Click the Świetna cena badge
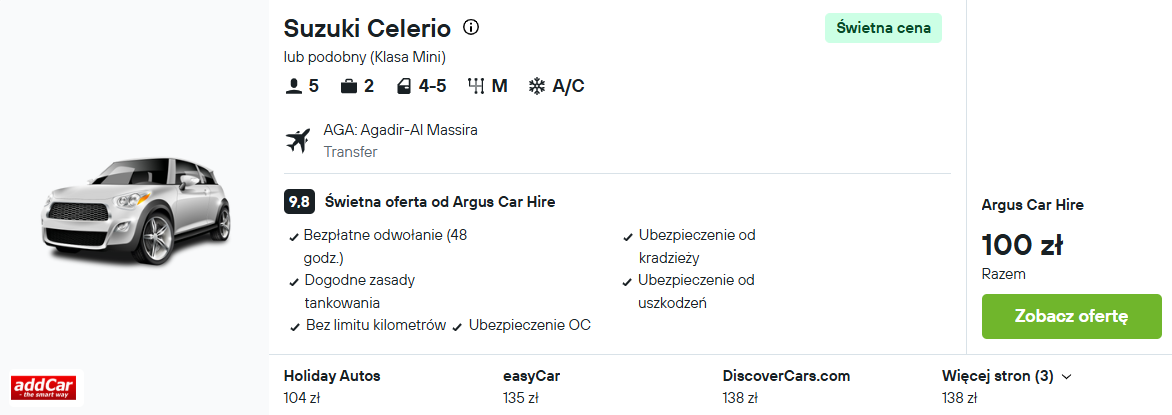1172x415 pixels. 883,28
